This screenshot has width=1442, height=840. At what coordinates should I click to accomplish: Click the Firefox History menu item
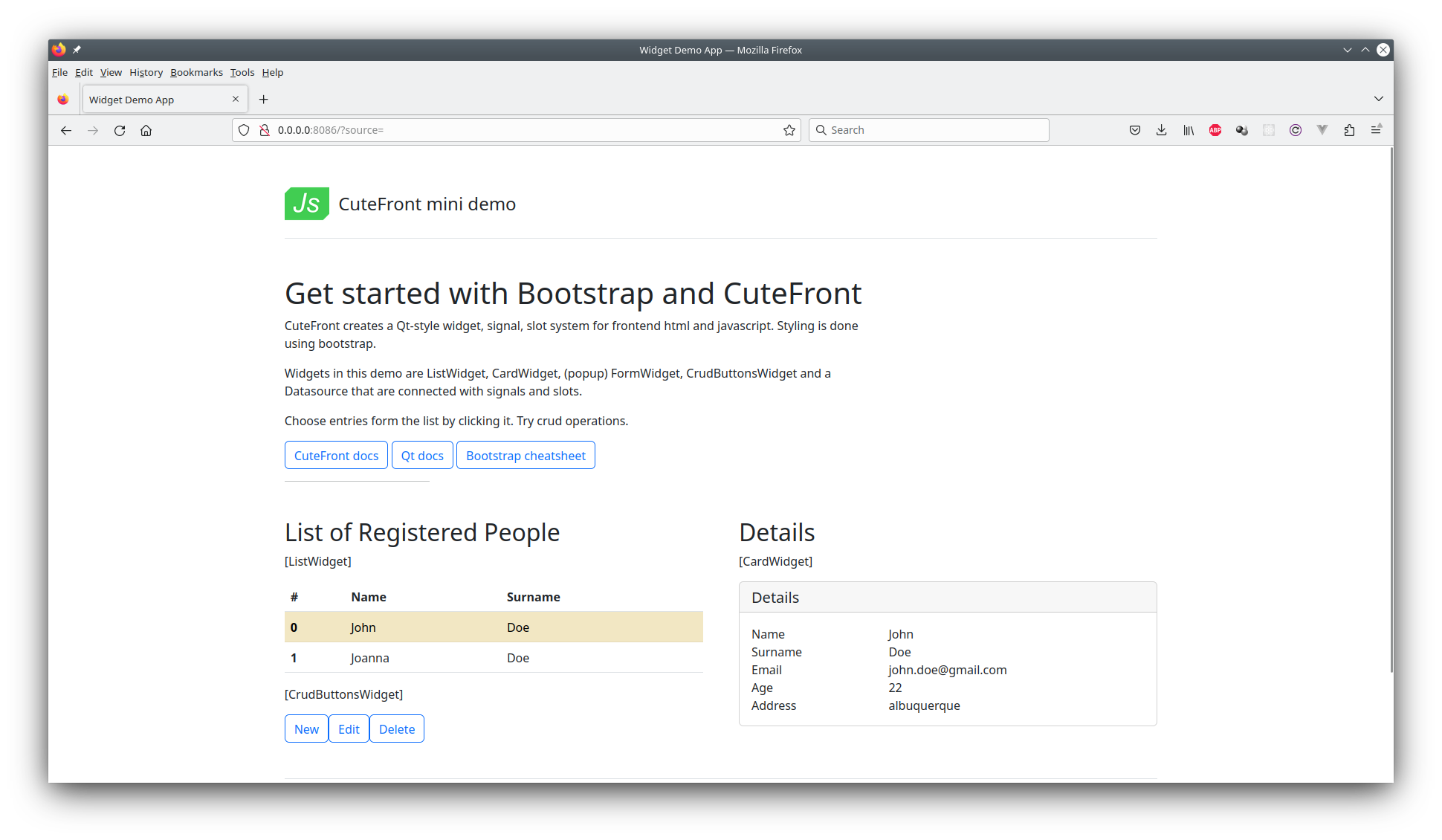[x=144, y=72]
